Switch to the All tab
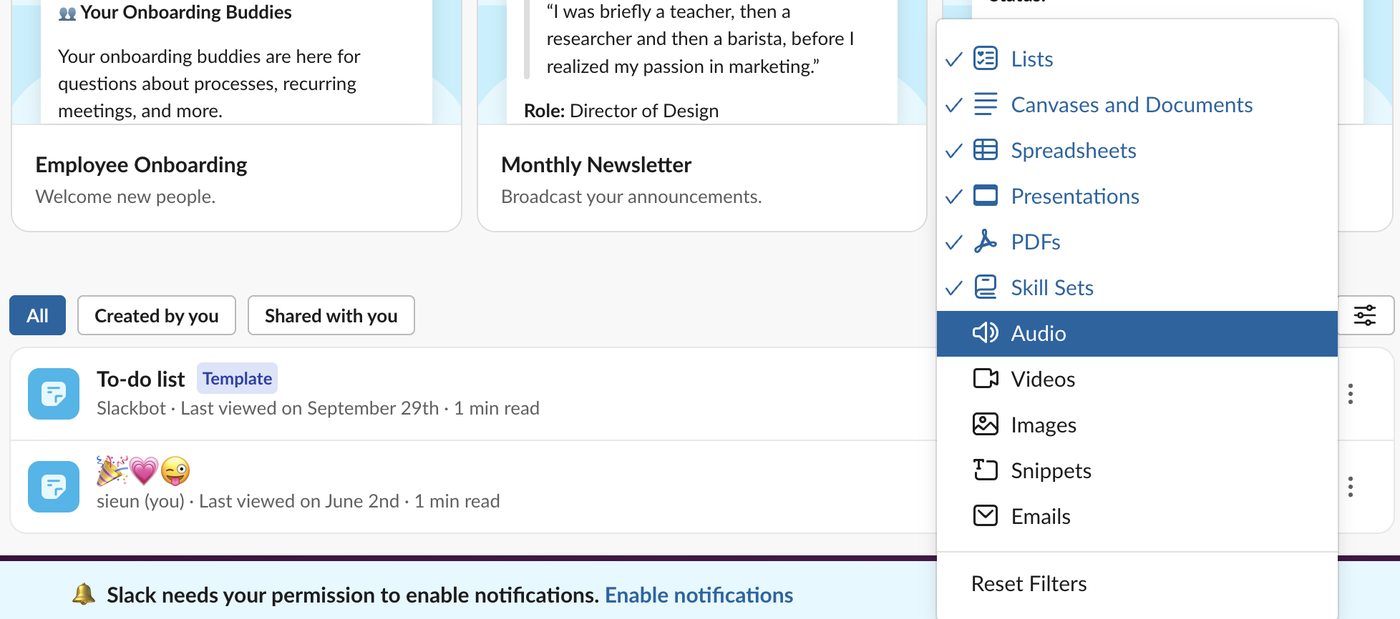Image resolution: width=1400 pixels, height=619 pixels. coord(37,316)
